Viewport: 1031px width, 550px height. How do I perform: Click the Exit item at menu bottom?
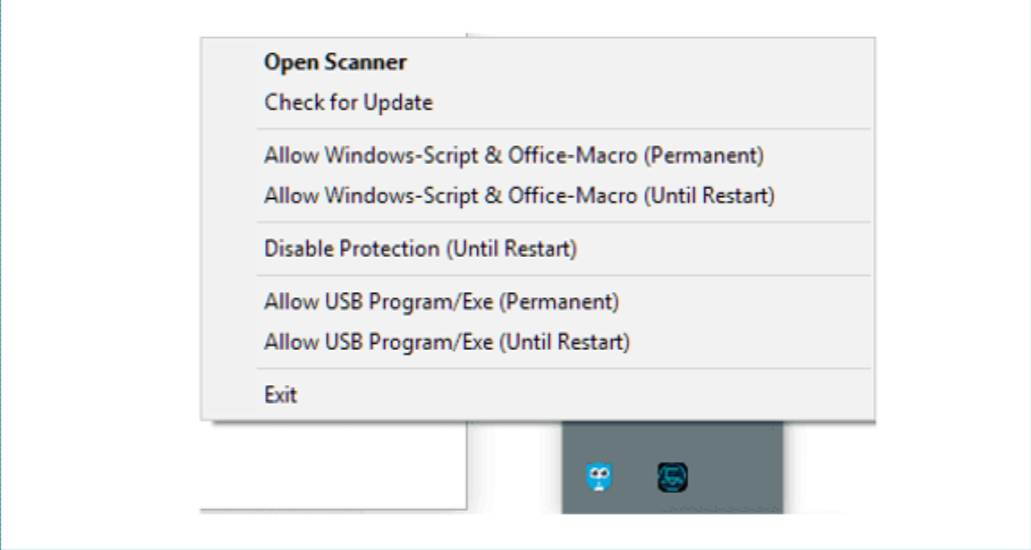pyautogui.click(x=537, y=395)
